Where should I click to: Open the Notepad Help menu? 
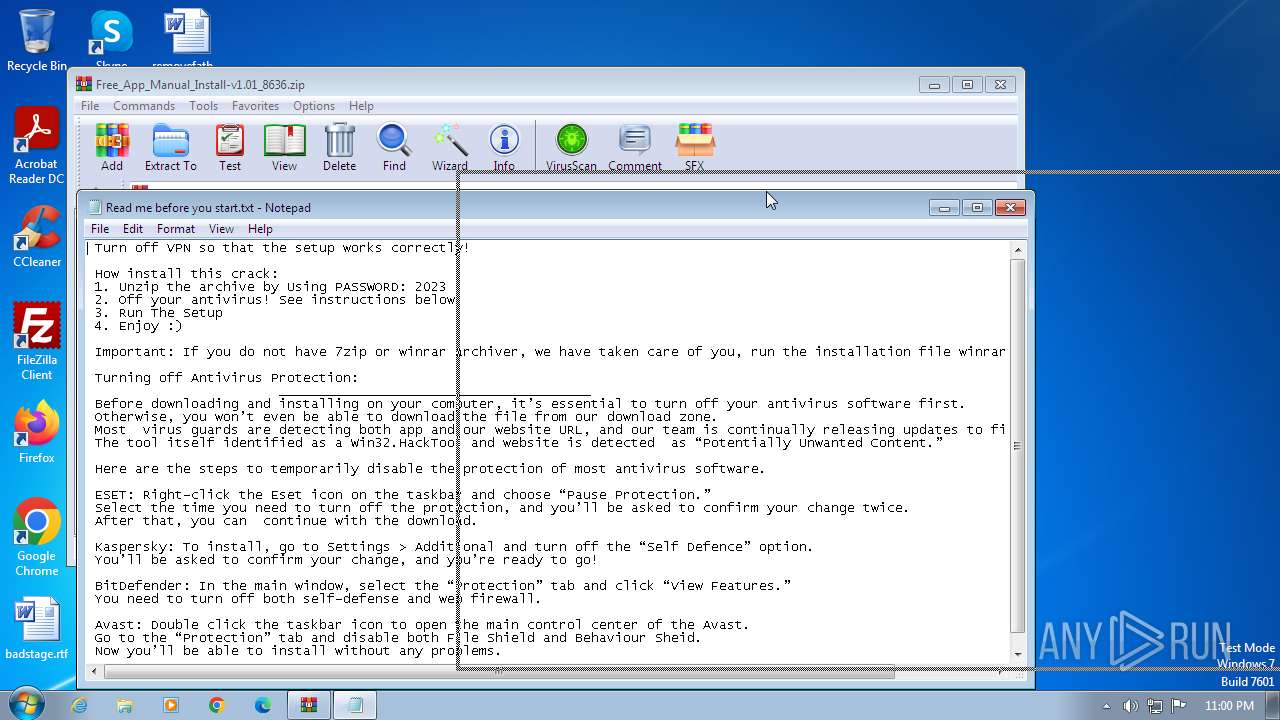point(260,229)
